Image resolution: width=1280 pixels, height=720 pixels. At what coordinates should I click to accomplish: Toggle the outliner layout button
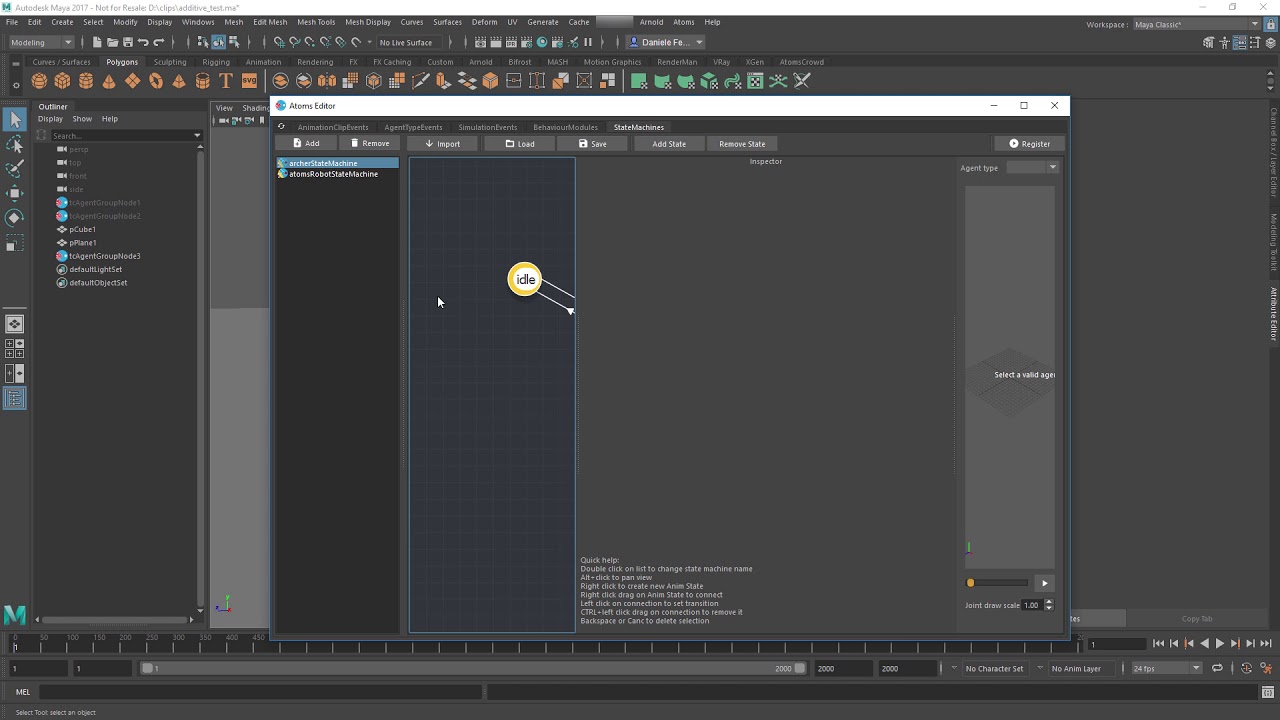(14, 398)
